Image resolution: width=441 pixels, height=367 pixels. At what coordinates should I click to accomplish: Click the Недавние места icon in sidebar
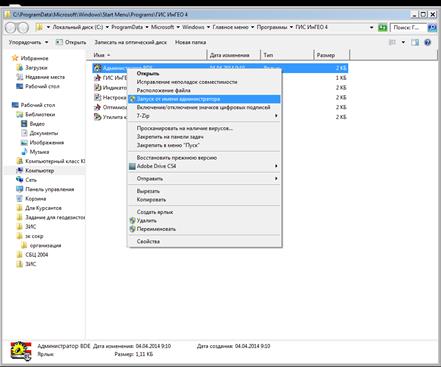(x=20, y=77)
